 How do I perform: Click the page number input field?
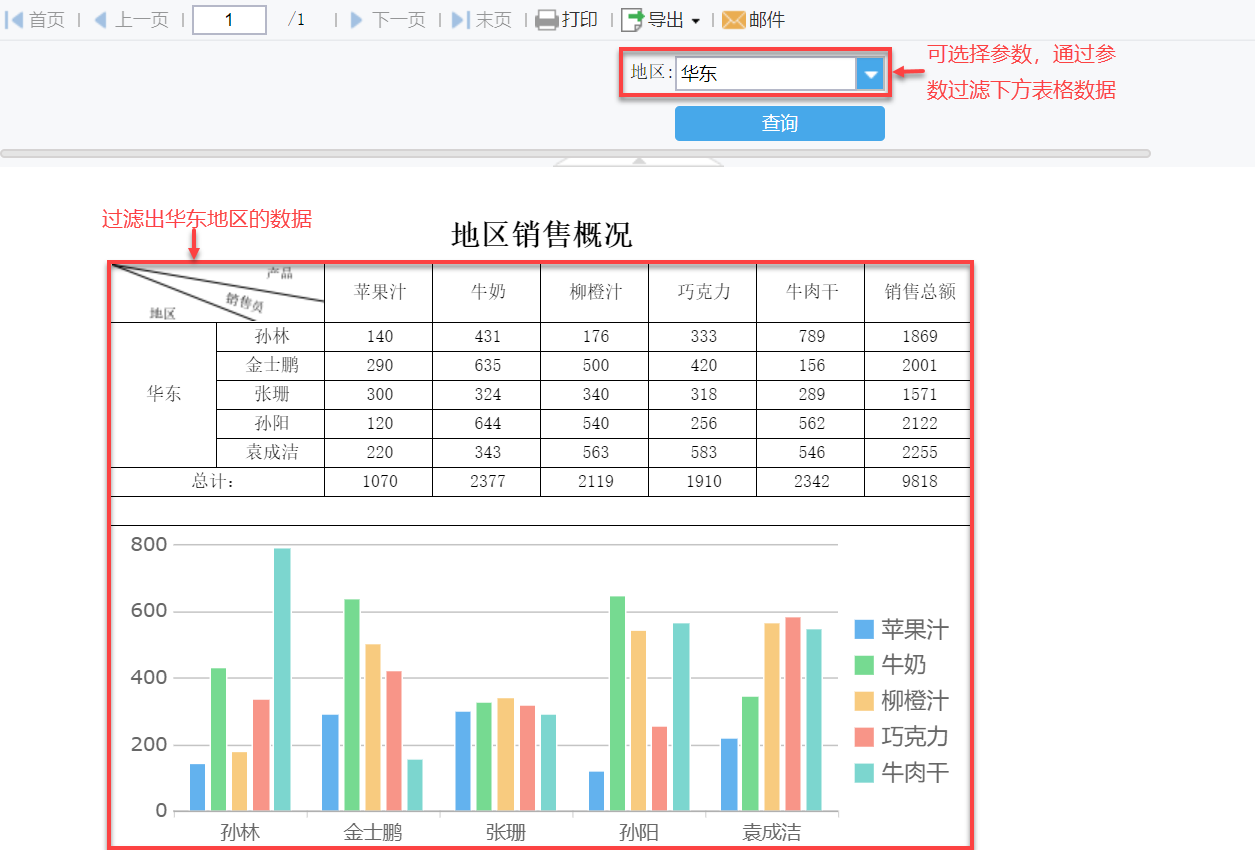(229, 20)
